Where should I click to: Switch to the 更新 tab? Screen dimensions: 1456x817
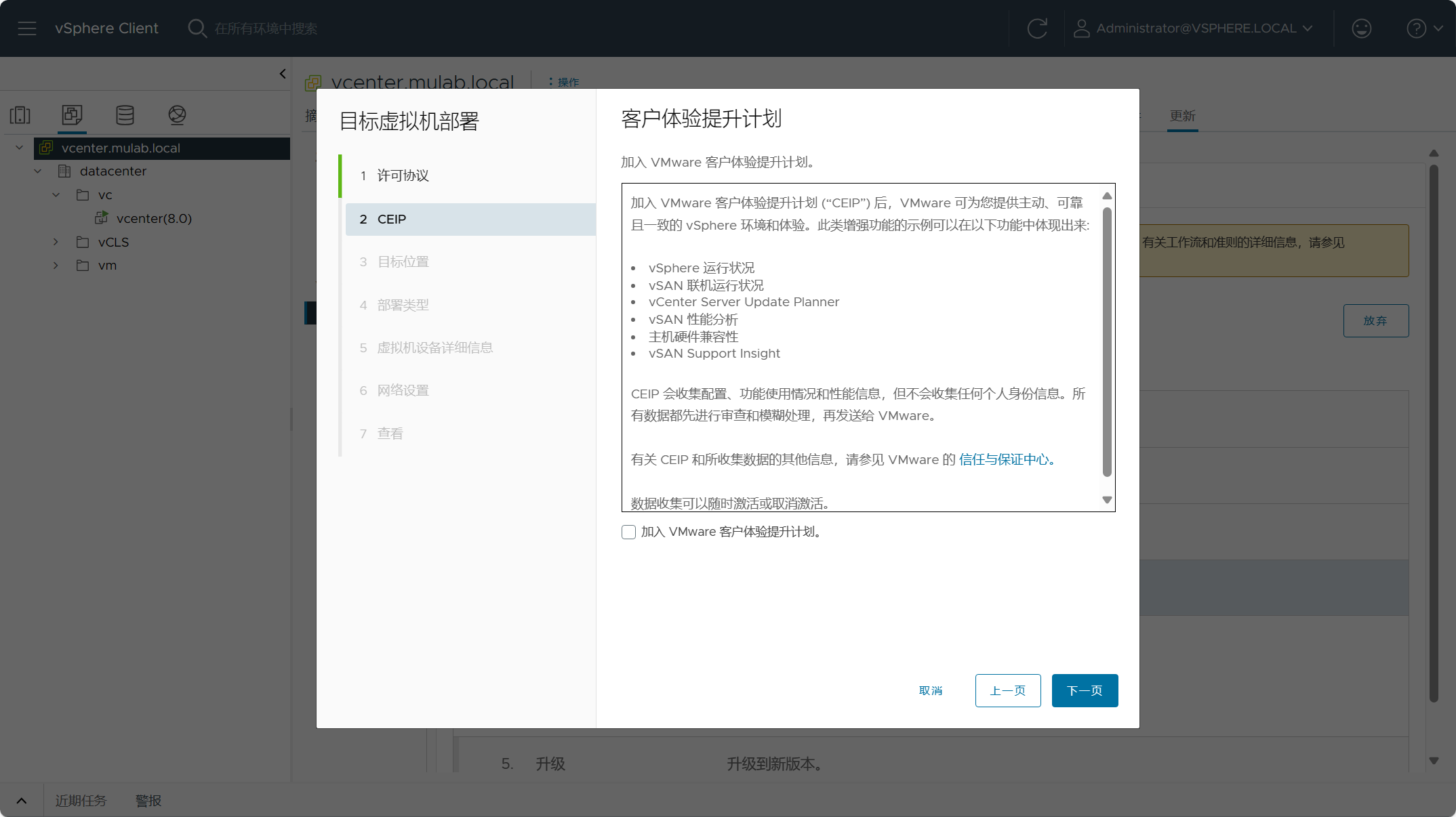(x=1182, y=116)
